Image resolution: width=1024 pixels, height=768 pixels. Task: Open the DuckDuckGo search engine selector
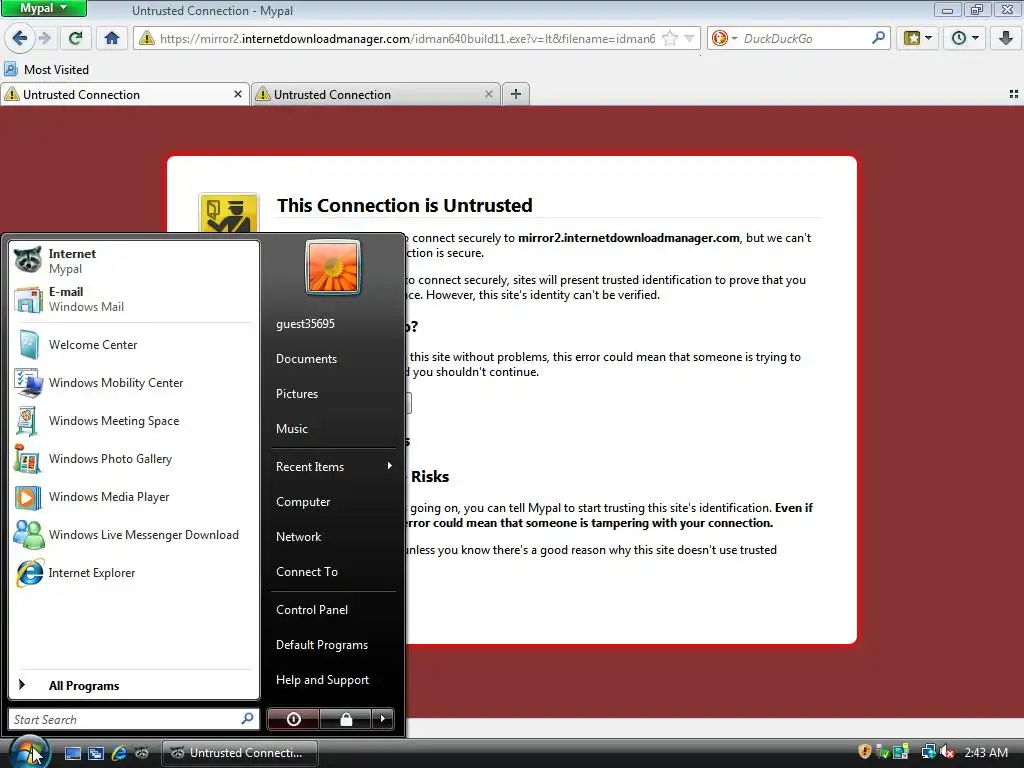(724, 39)
